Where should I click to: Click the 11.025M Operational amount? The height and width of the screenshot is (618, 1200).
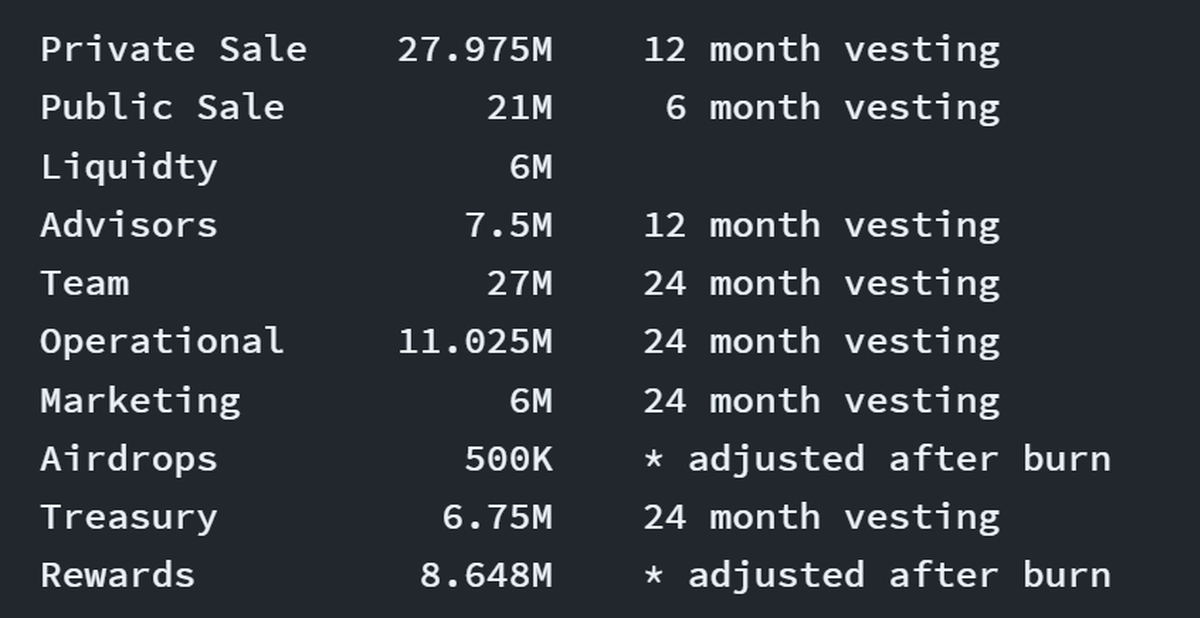pyautogui.click(x=474, y=341)
